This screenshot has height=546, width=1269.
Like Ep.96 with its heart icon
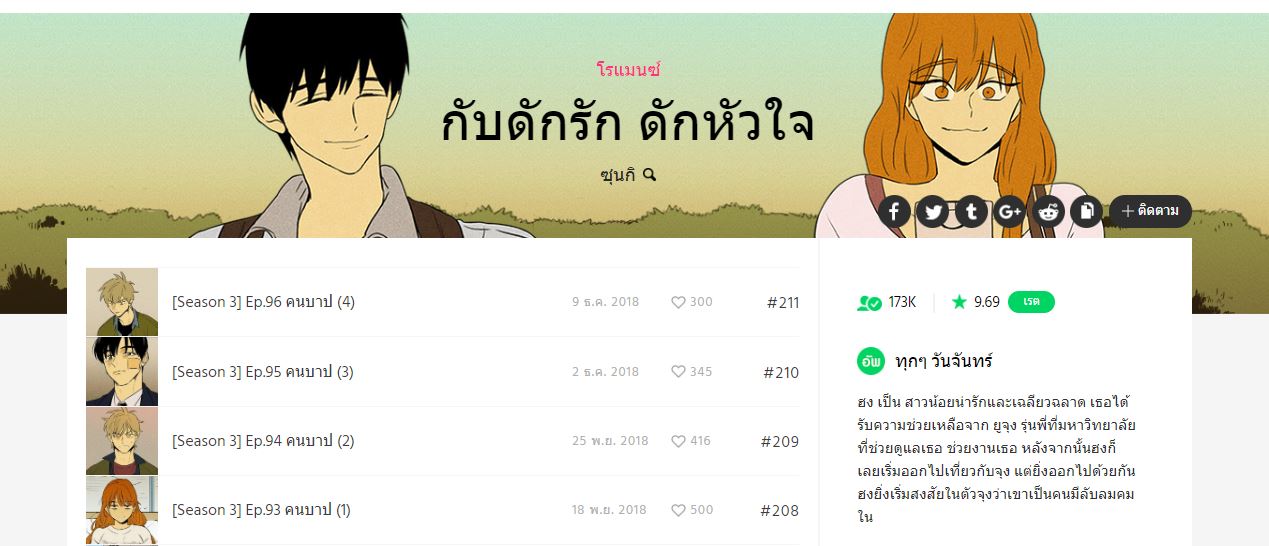(x=678, y=302)
